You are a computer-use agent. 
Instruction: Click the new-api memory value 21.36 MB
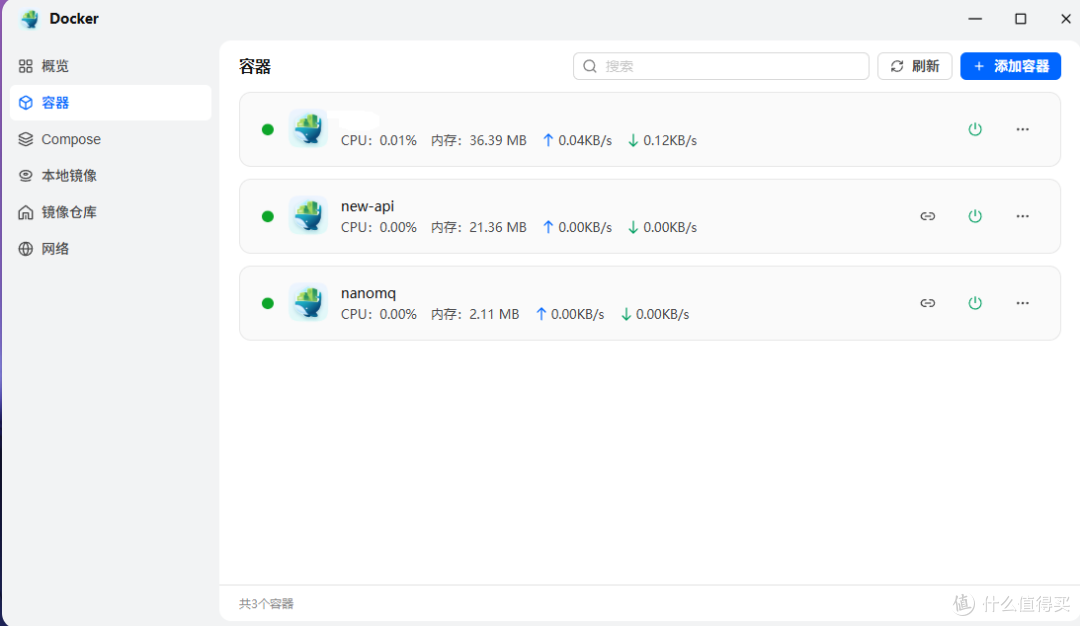click(x=498, y=227)
